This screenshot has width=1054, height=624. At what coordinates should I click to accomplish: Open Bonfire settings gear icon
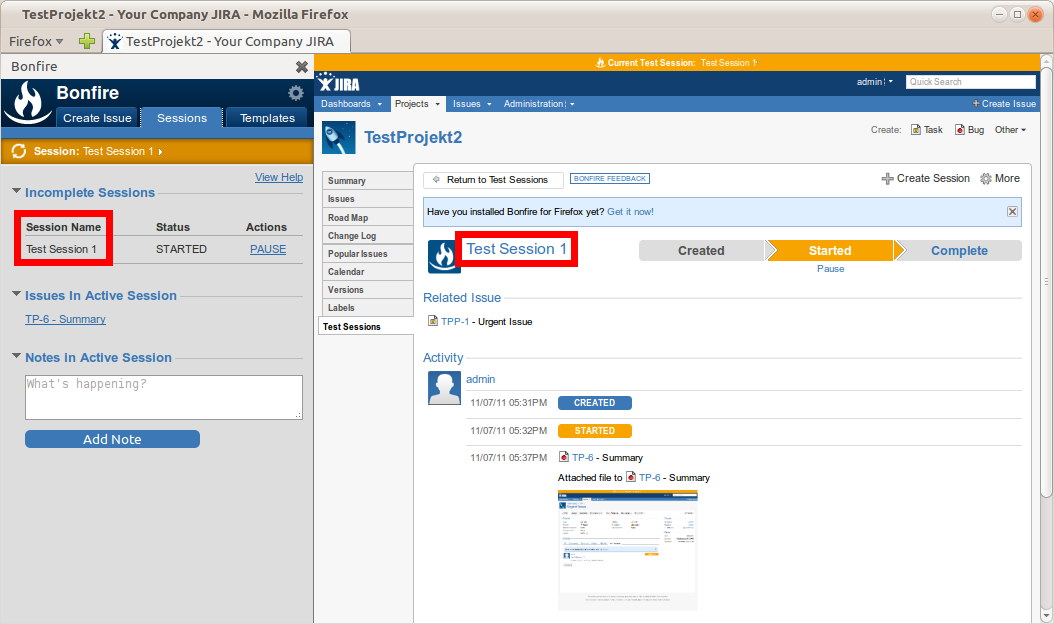tap(296, 93)
